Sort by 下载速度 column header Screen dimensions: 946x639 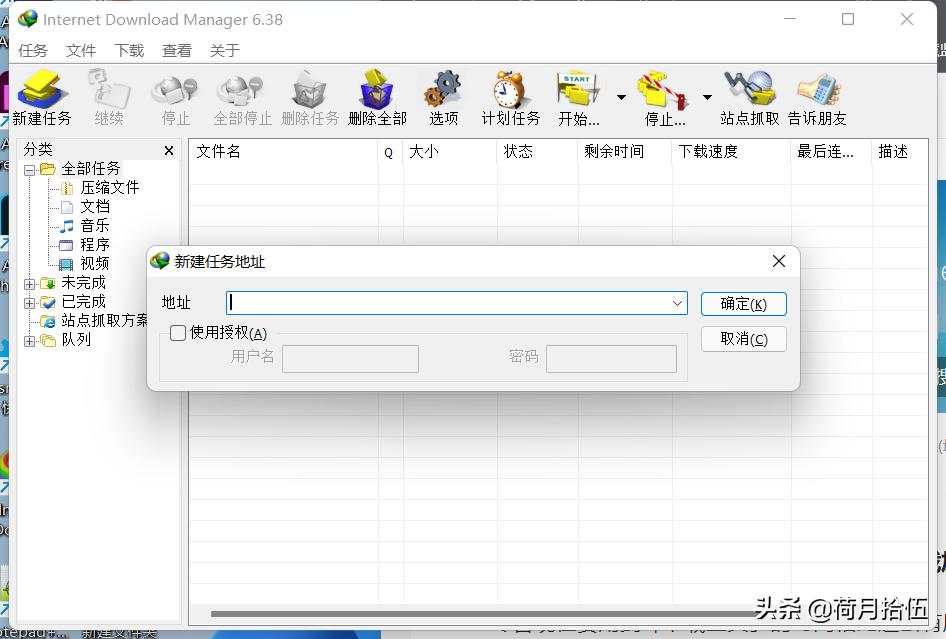tap(731, 151)
